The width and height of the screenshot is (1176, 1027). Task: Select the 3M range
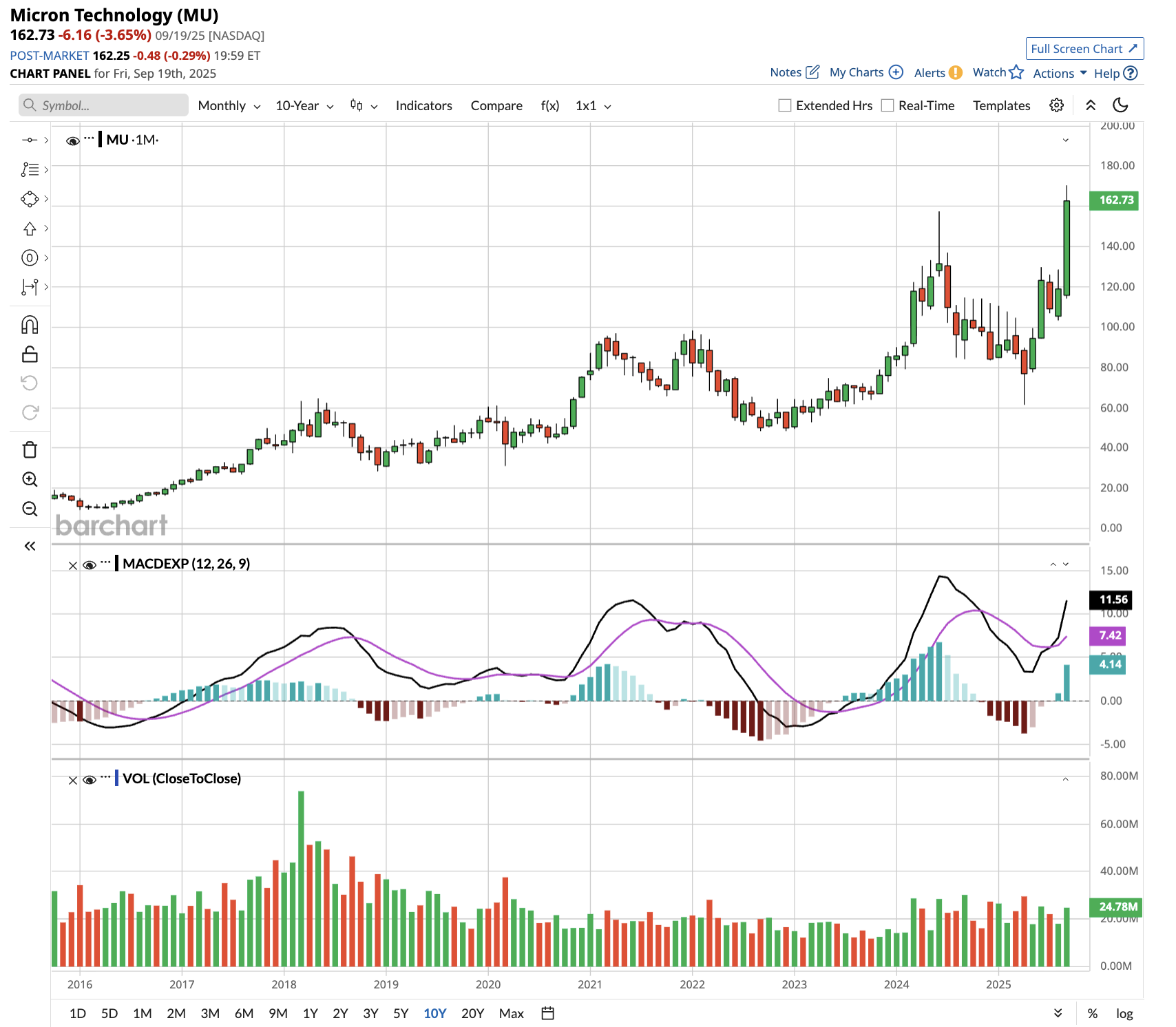[210, 1013]
